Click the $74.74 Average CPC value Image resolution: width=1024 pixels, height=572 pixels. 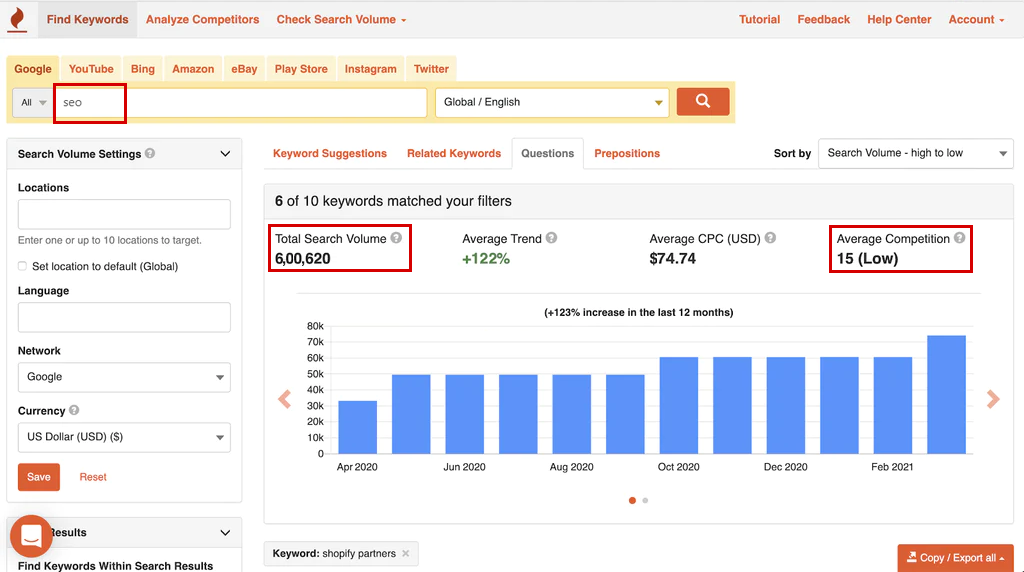tap(673, 259)
